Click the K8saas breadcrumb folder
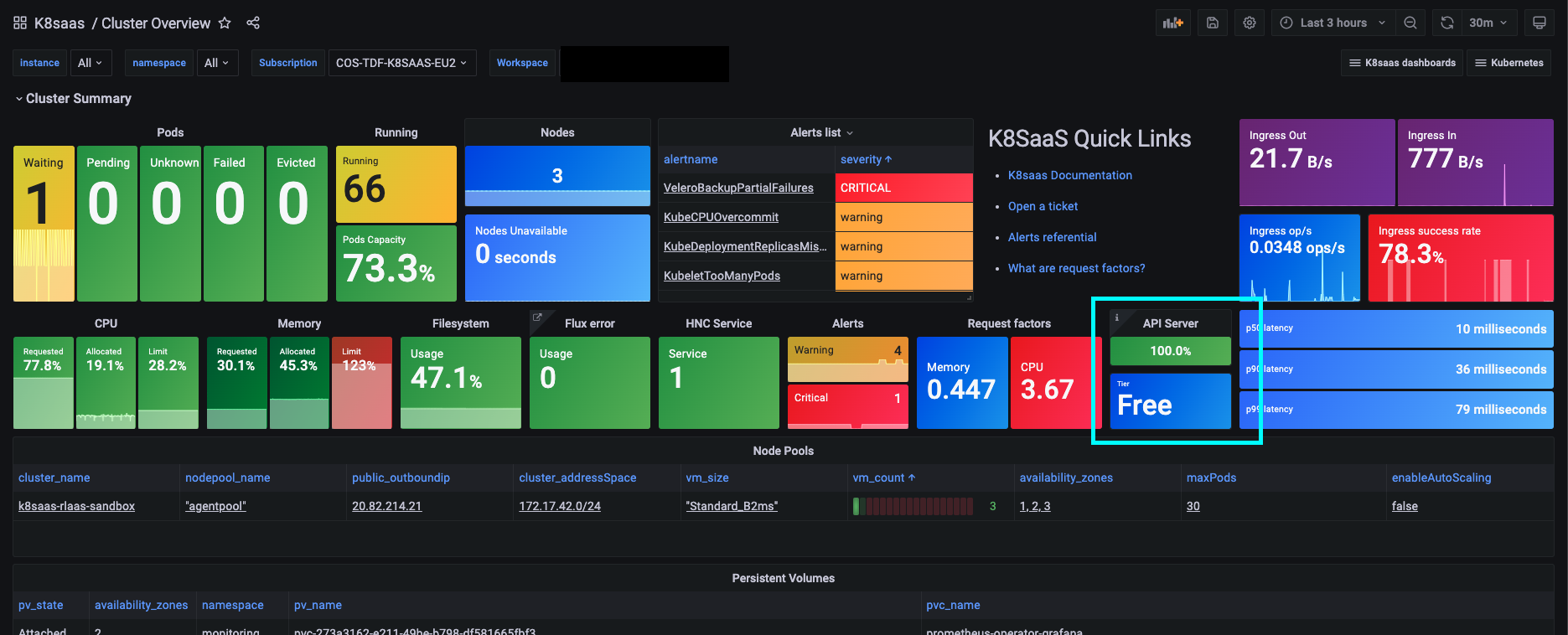 (59, 23)
